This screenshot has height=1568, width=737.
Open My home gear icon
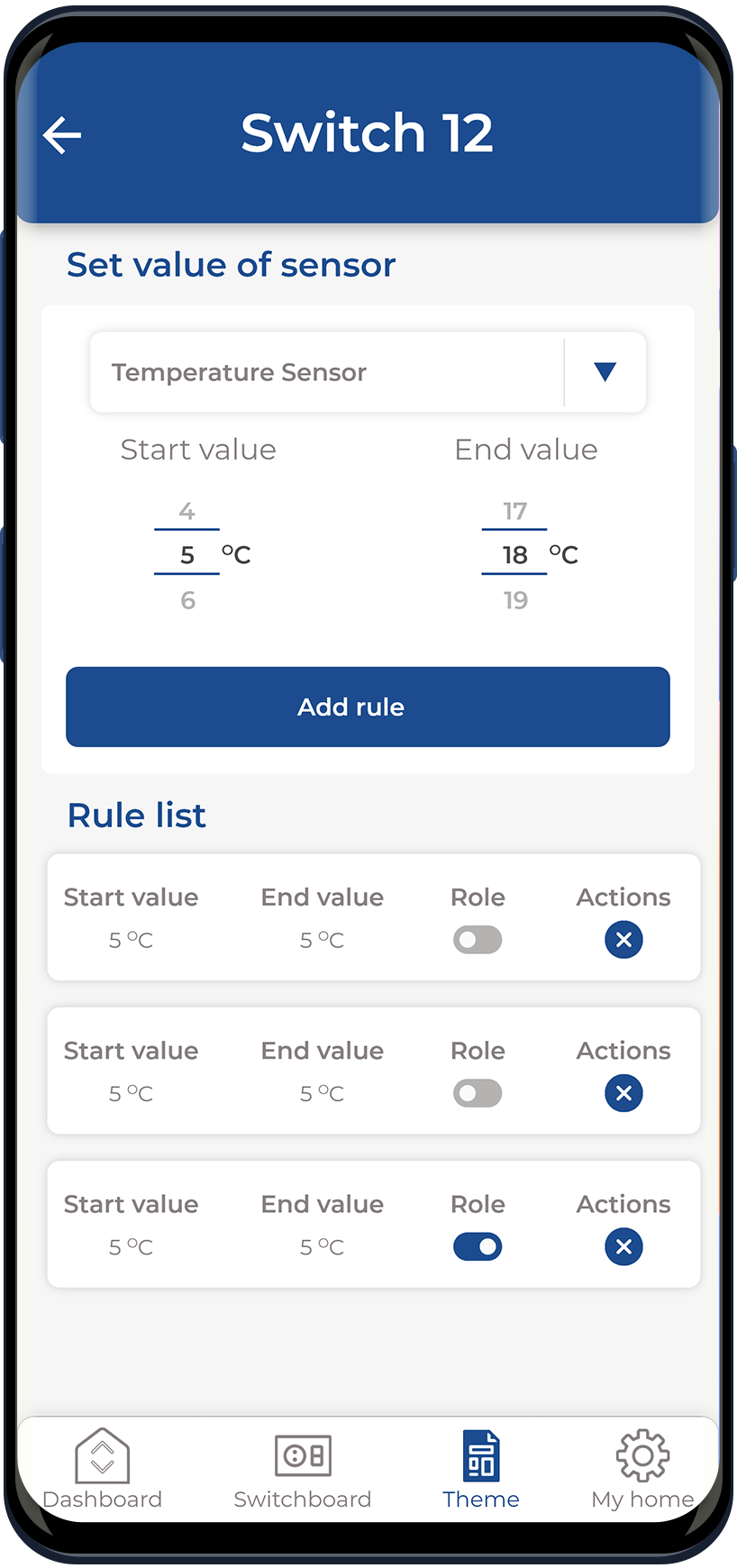tap(642, 1455)
